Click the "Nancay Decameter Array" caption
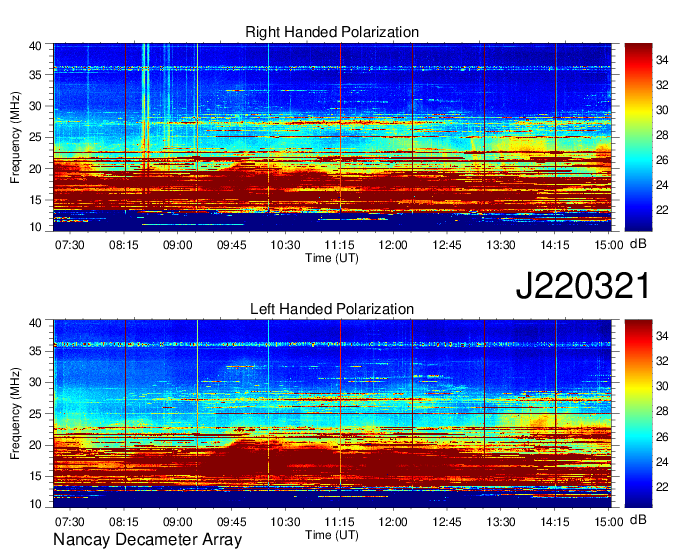Screen dimensions: 680x552 [x=147, y=539]
